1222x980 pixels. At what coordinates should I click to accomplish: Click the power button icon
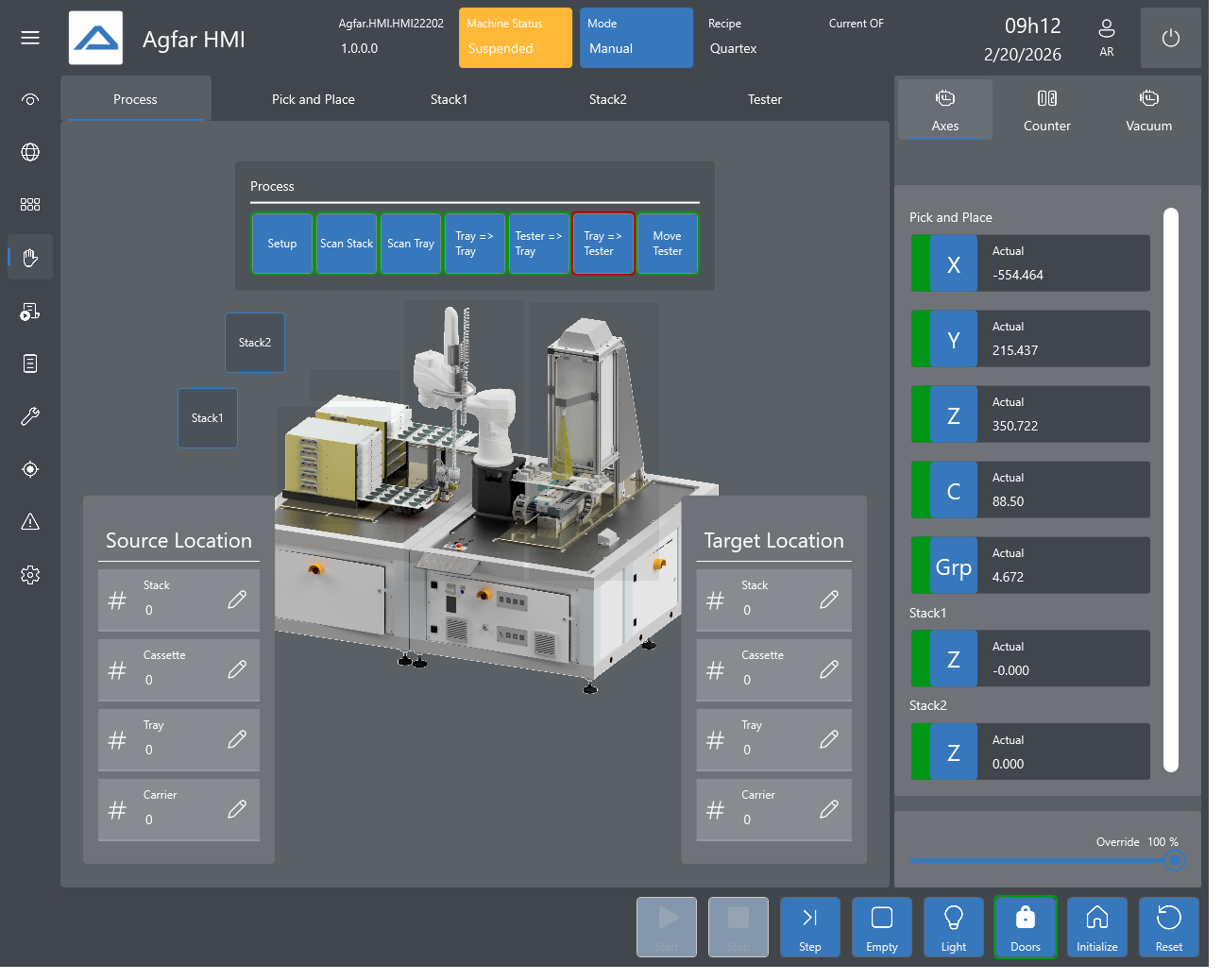click(1171, 38)
